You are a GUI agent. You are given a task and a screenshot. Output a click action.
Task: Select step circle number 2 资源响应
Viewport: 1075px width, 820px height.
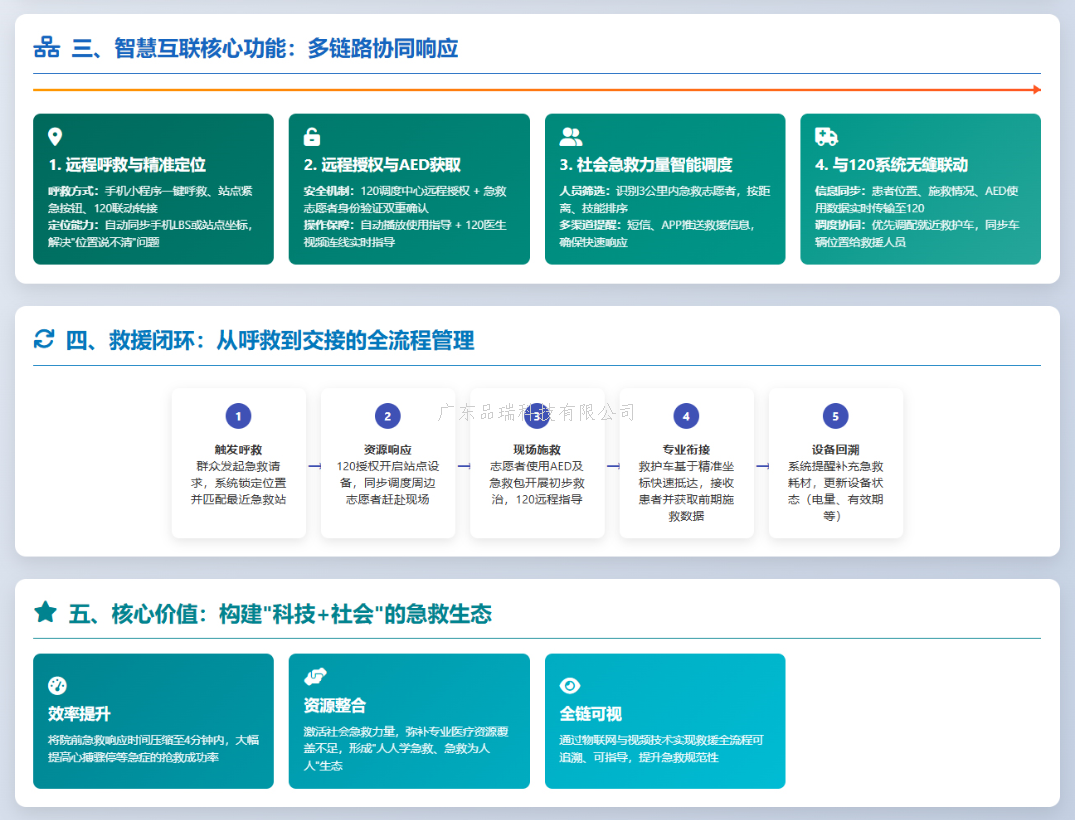click(387, 416)
